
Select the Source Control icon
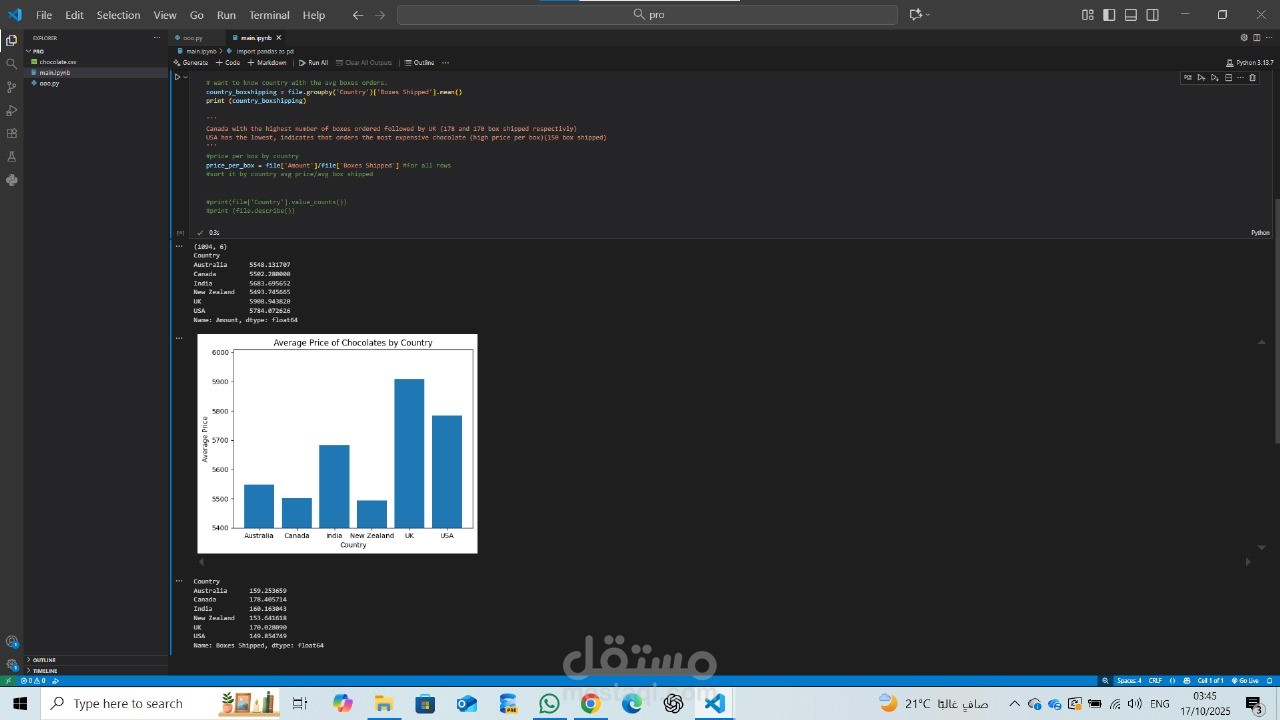pos(12,87)
